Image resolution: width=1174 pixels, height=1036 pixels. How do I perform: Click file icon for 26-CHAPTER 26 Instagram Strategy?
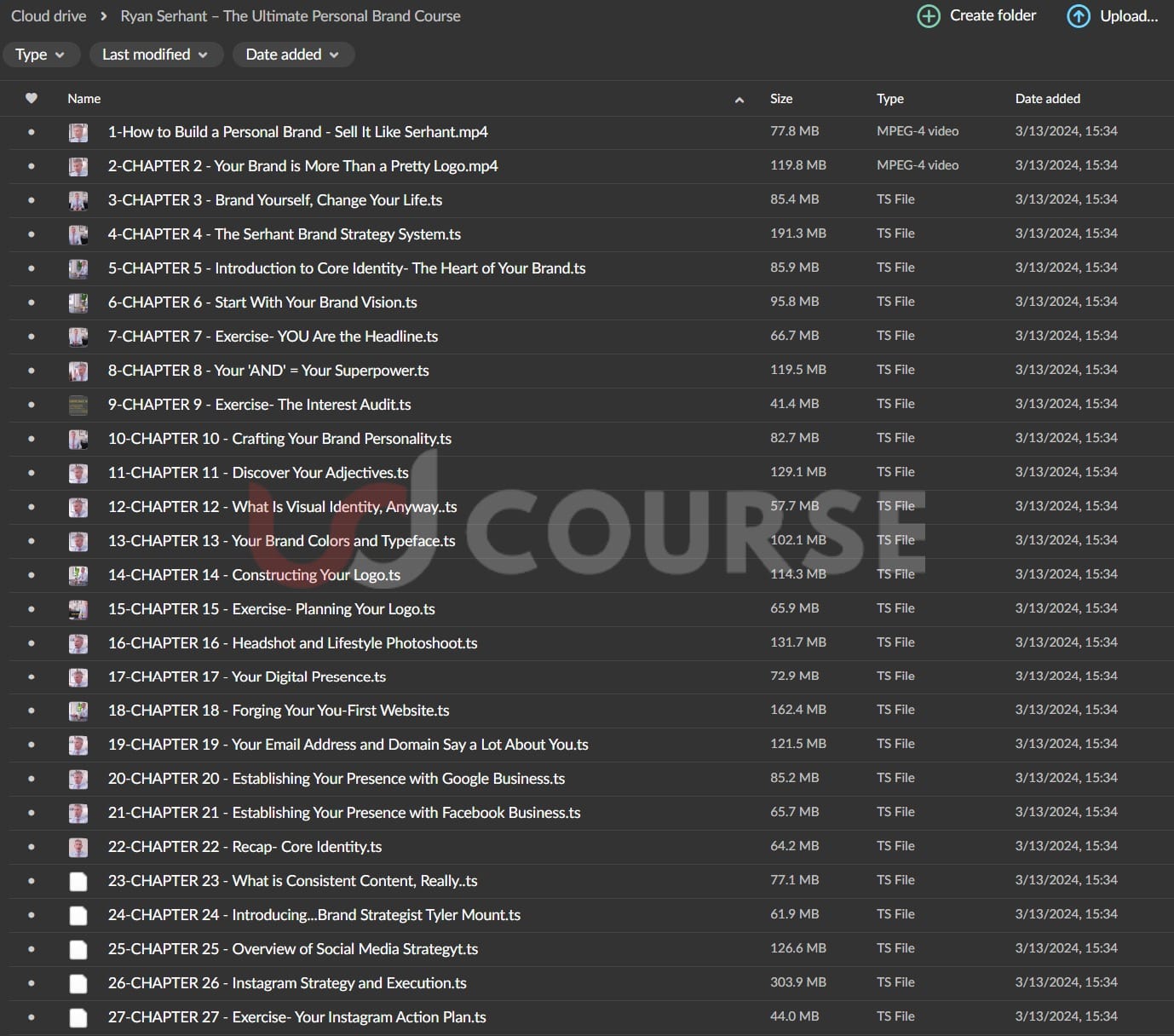pos(78,983)
